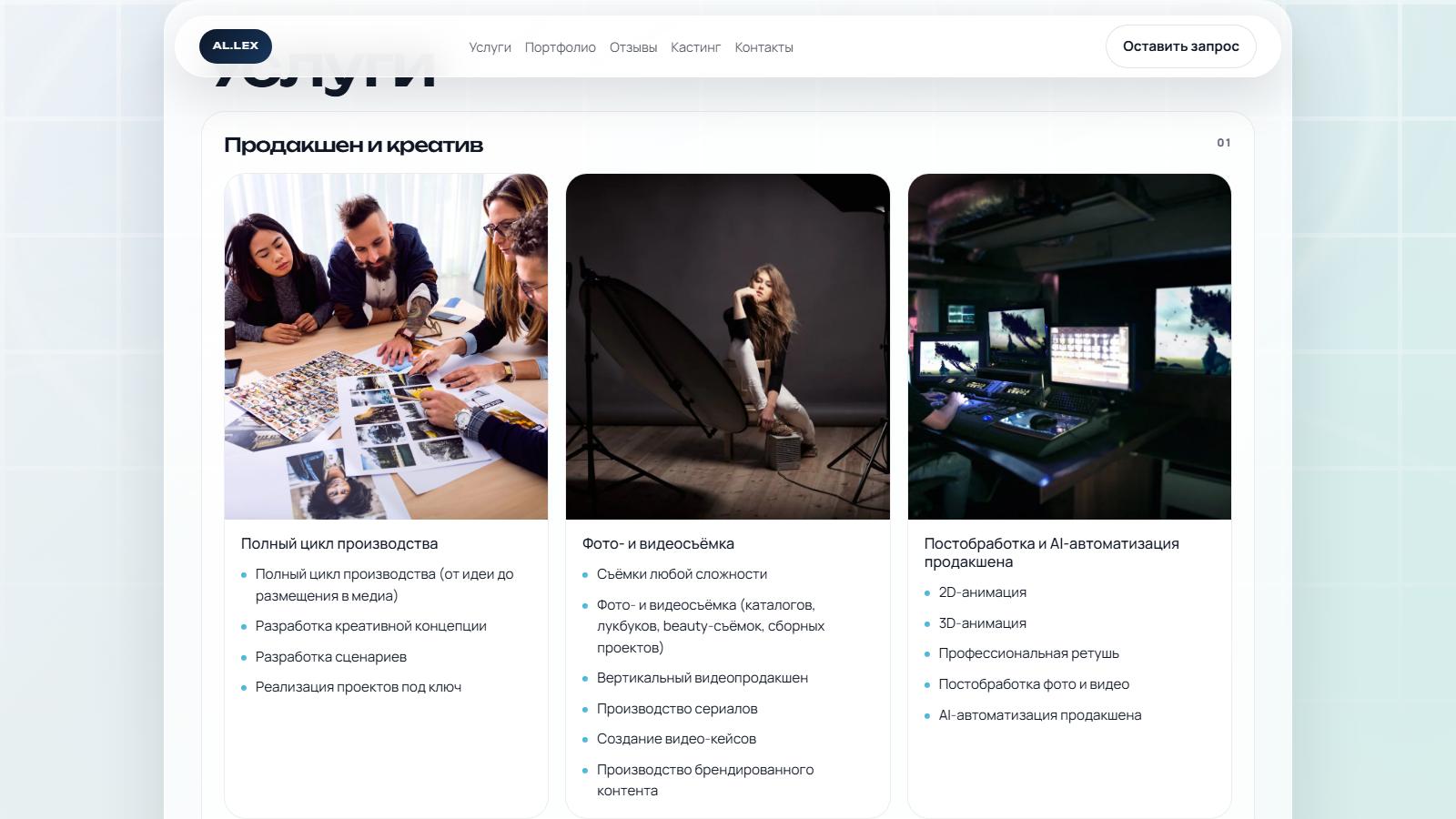Select Съёмки любой сложности item
The image size is (1456, 819).
[x=682, y=574]
